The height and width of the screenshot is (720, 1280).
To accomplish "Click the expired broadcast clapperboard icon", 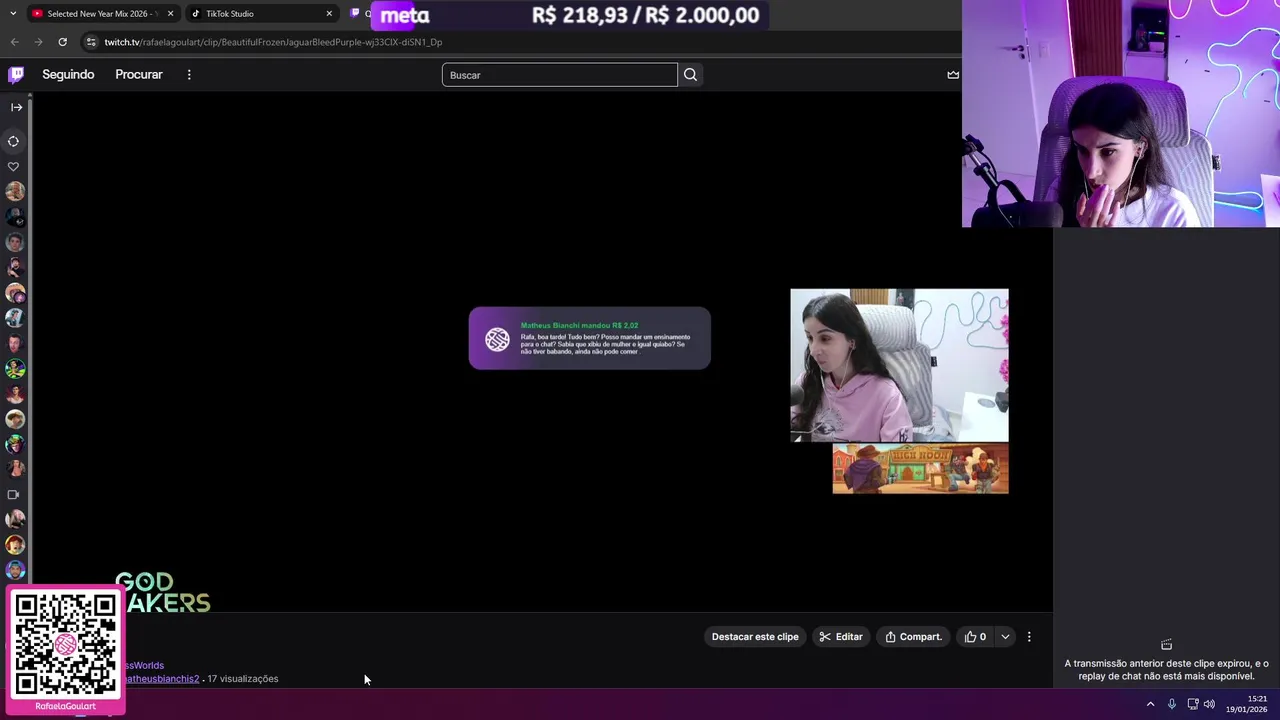I will click(x=1166, y=645).
